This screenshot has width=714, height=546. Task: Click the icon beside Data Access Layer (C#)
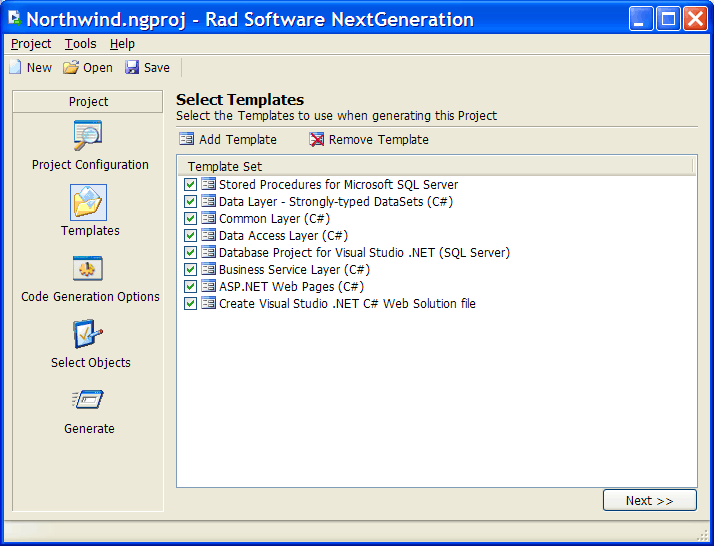pos(209,235)
